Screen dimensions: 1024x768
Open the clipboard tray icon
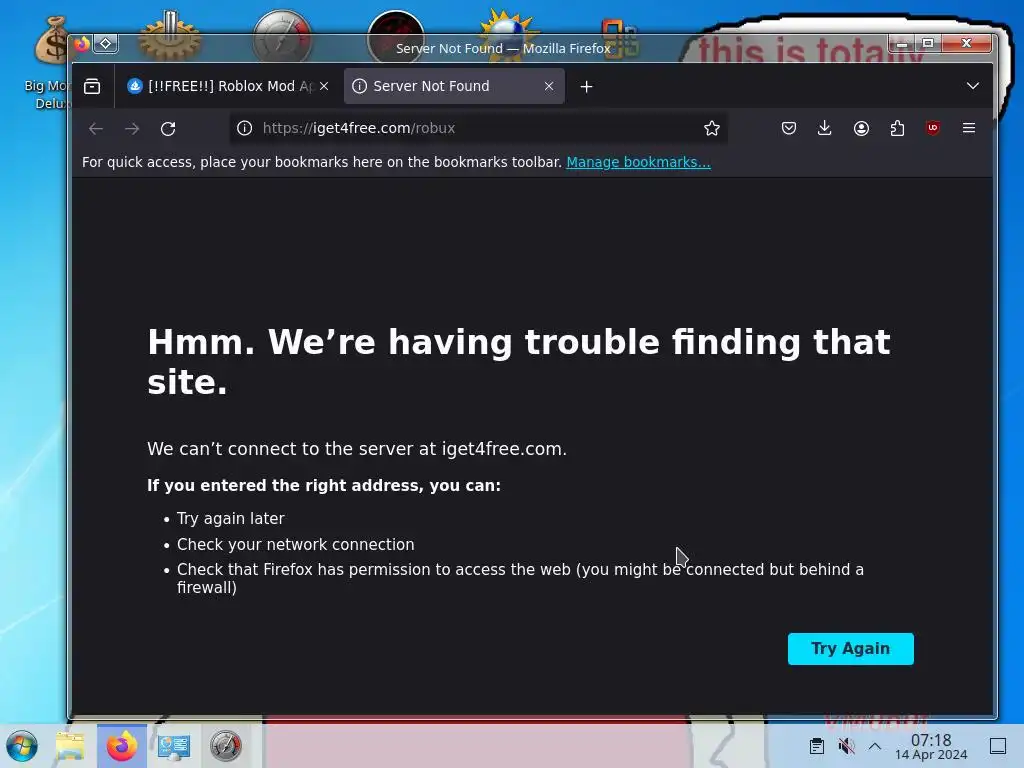816,746
